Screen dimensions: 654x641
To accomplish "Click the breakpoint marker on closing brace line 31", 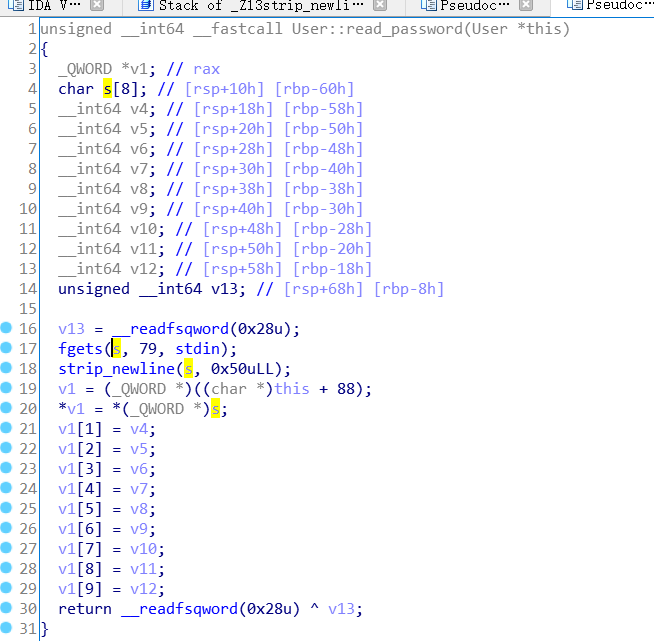I will (x=6, y=628).
